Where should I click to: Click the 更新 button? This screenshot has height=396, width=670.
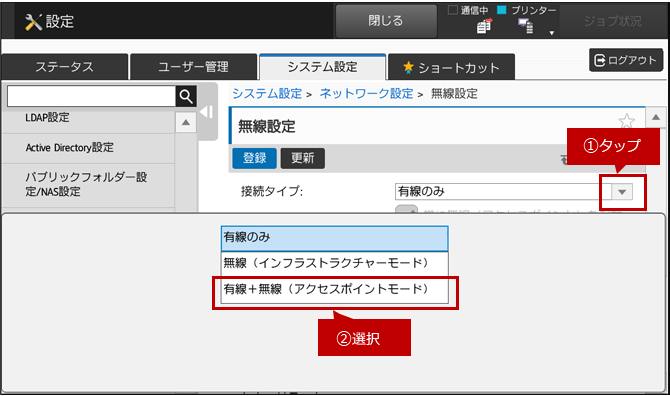point(303,158)
